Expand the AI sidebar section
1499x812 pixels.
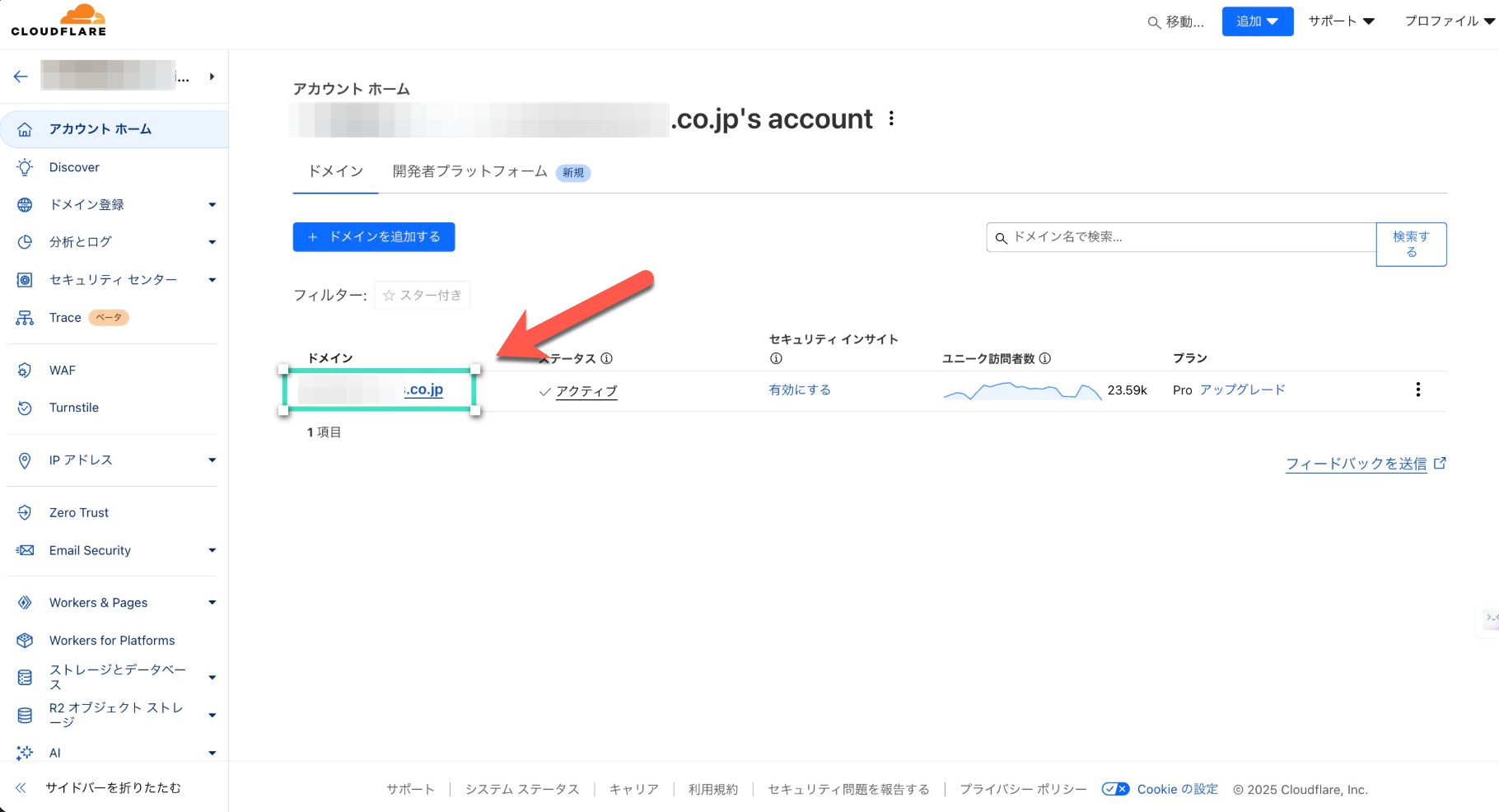212,753
